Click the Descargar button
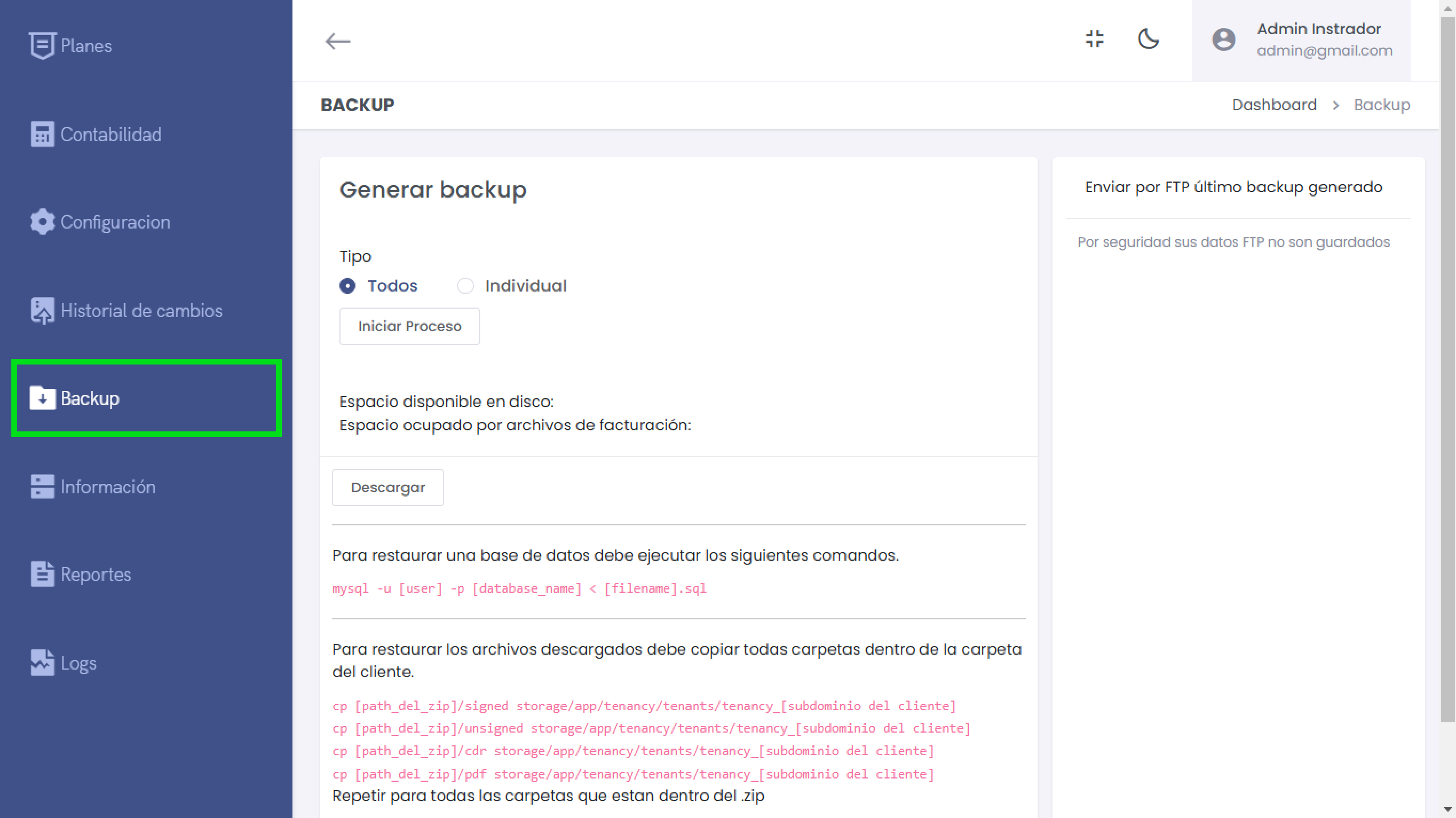Viewport: 1456px width, 818px height. click(388, 487)
